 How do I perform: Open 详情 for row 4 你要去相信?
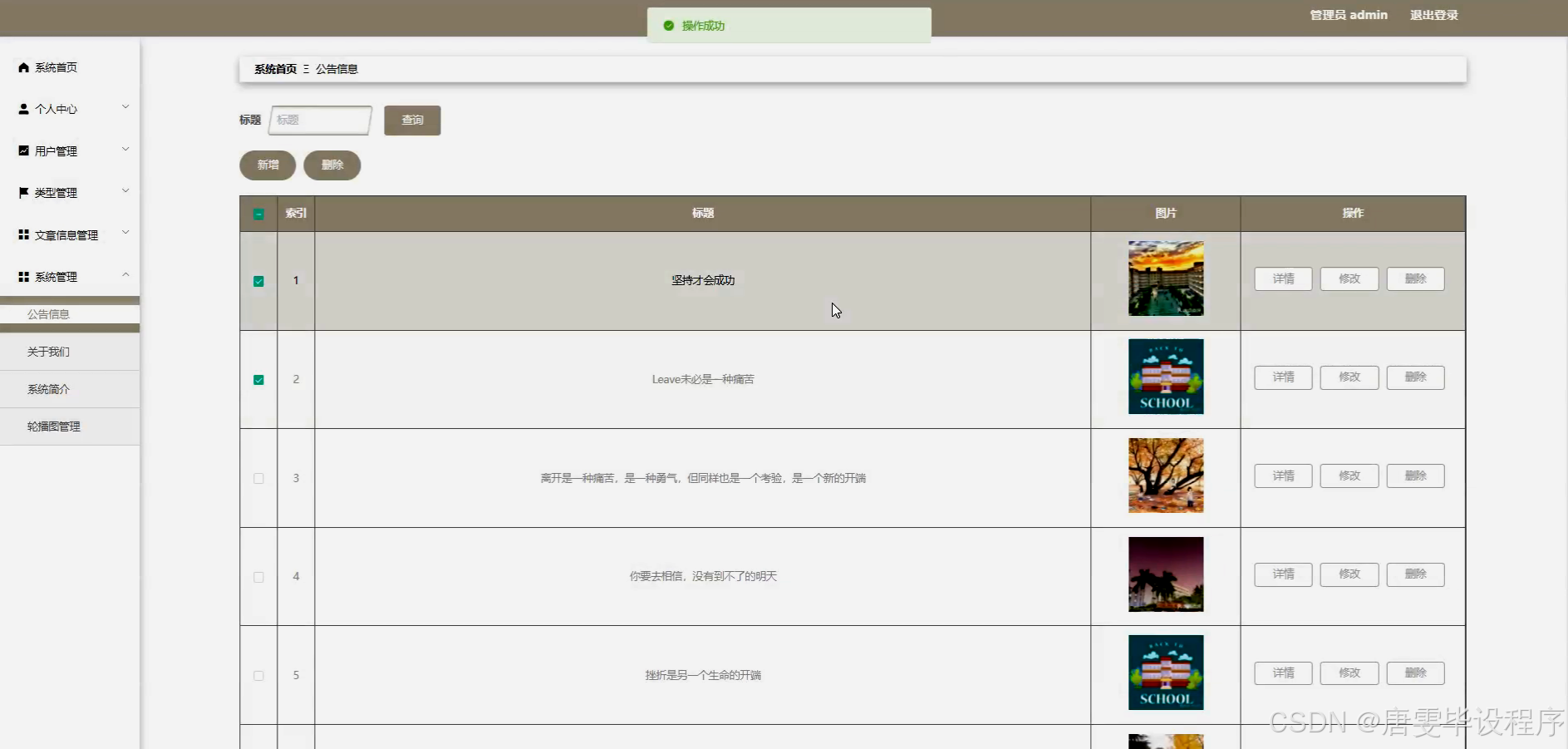[x=1283, y=574]
